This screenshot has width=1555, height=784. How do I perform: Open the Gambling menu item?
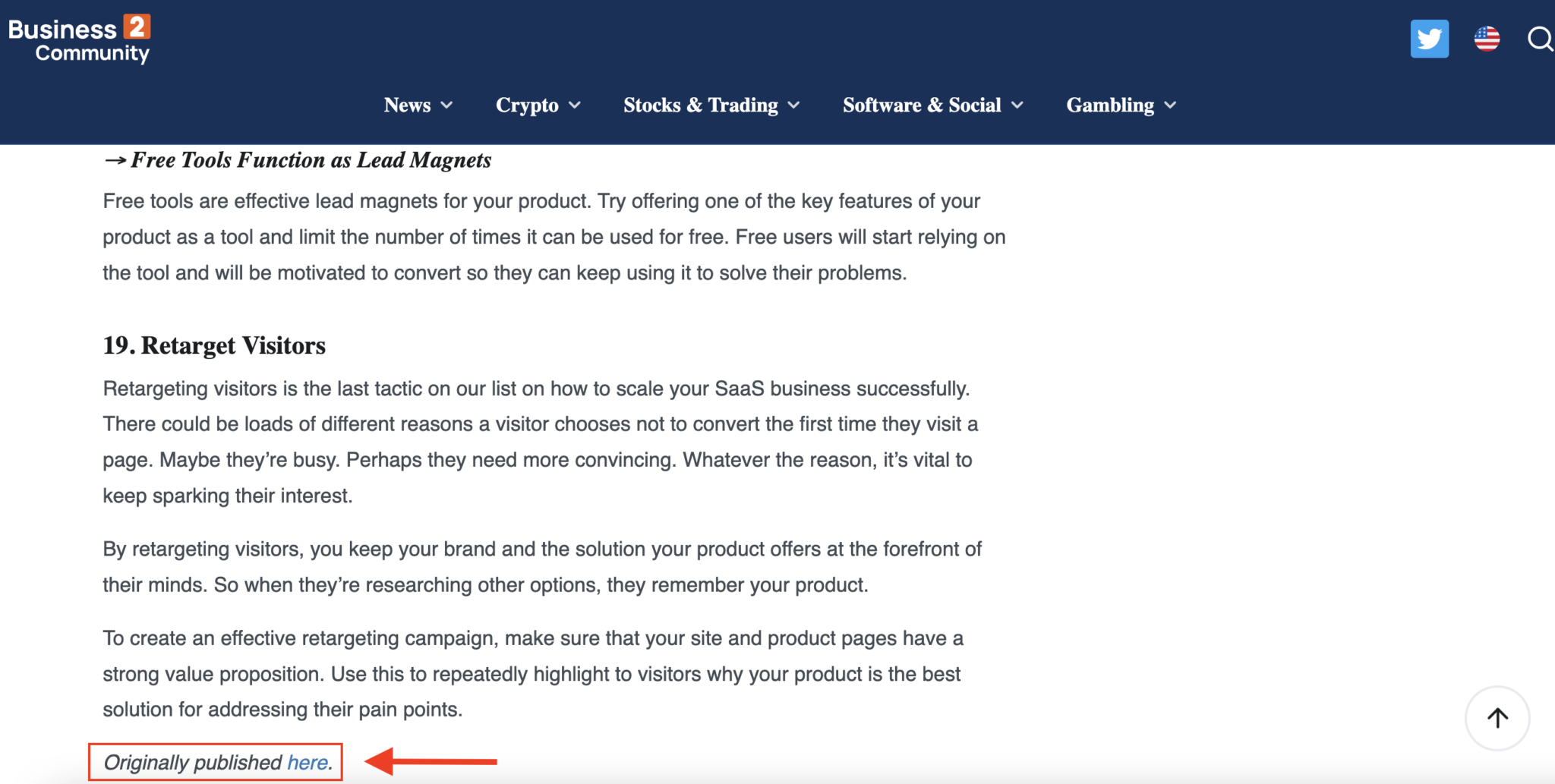(1110, 105)
